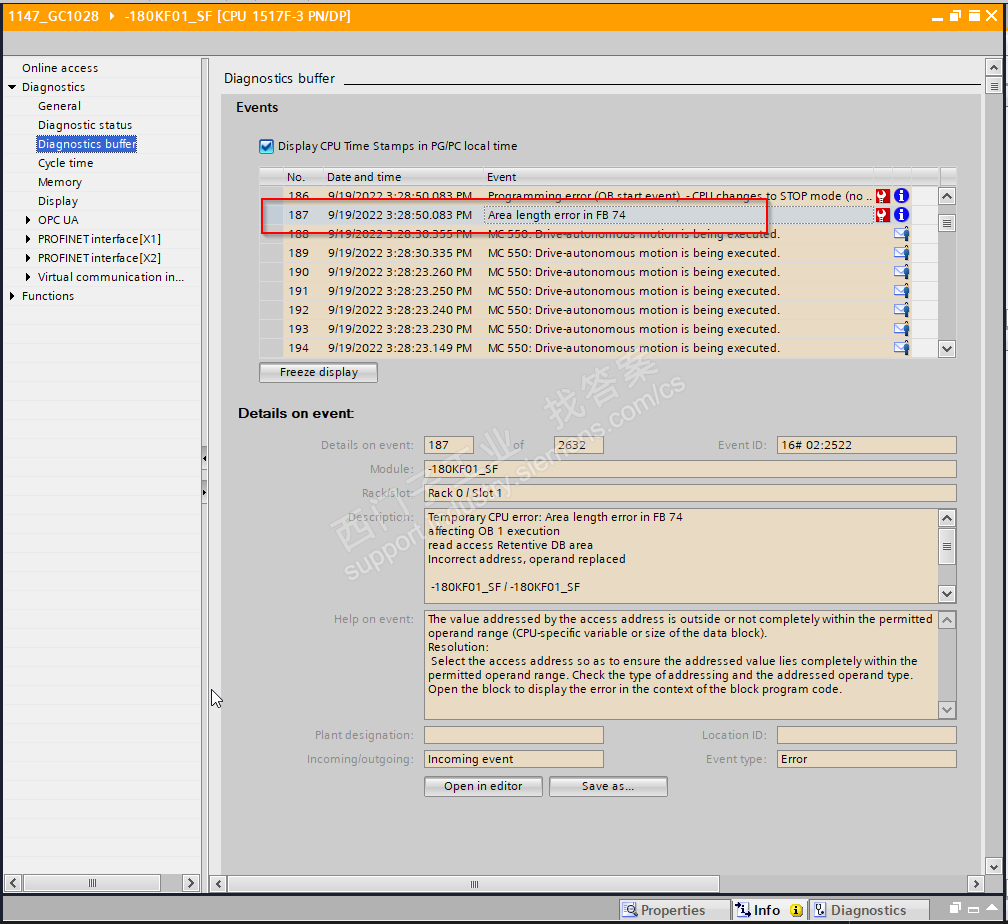Image resolution: width=1008 pixels, height=924 pixels.
Task: Collapse left navigation pane with the splitter arrow
Action: (x=204, y=458)
